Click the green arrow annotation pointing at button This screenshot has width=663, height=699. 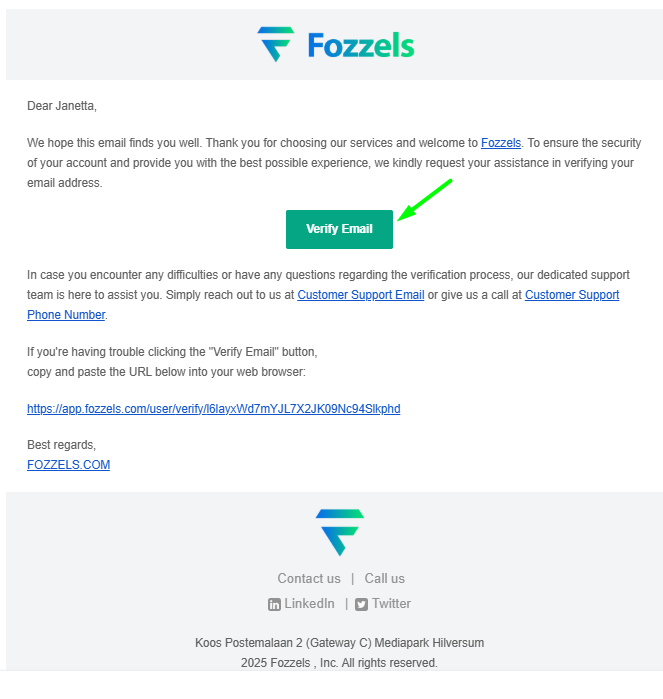(425, 199)
